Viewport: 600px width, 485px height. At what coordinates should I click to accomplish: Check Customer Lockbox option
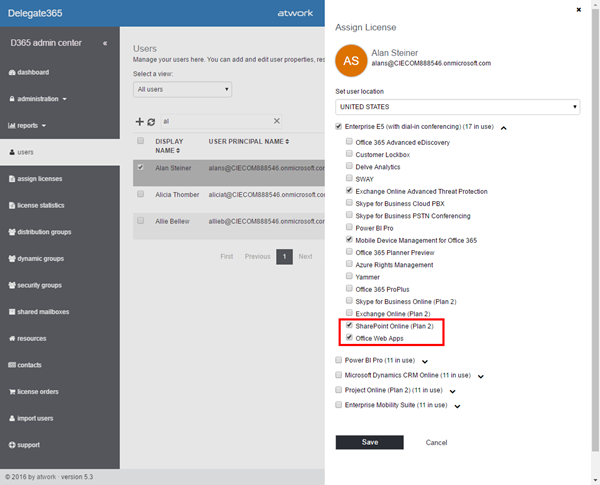349,154
